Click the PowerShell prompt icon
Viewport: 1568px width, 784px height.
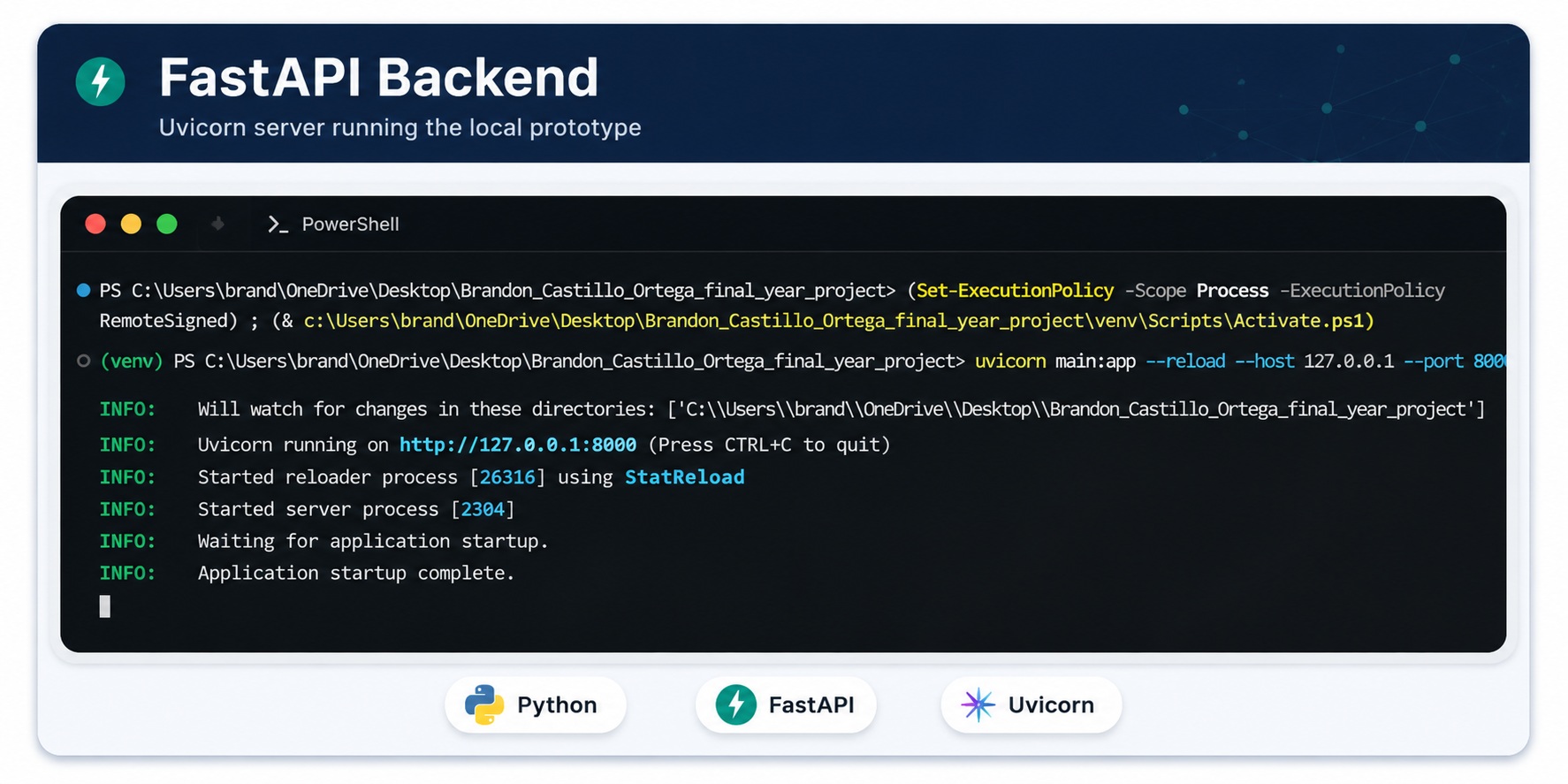coord(278,225)
